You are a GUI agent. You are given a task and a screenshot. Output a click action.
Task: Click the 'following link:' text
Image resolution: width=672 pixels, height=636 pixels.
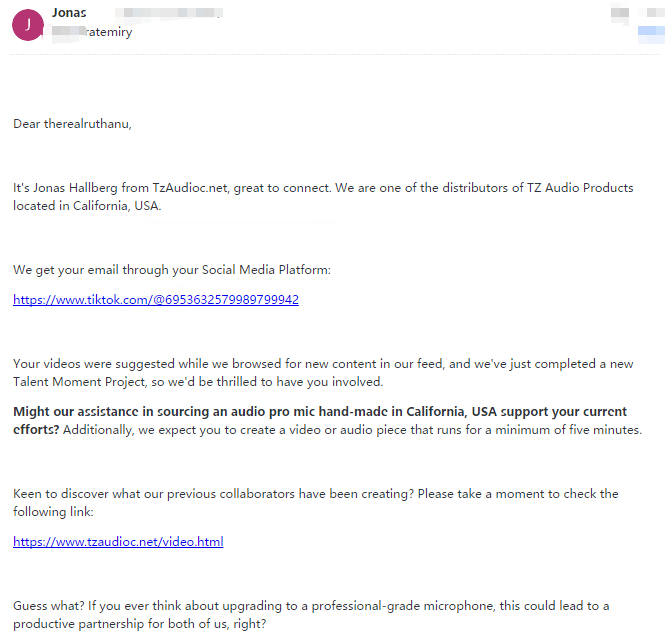pos(52,512)
